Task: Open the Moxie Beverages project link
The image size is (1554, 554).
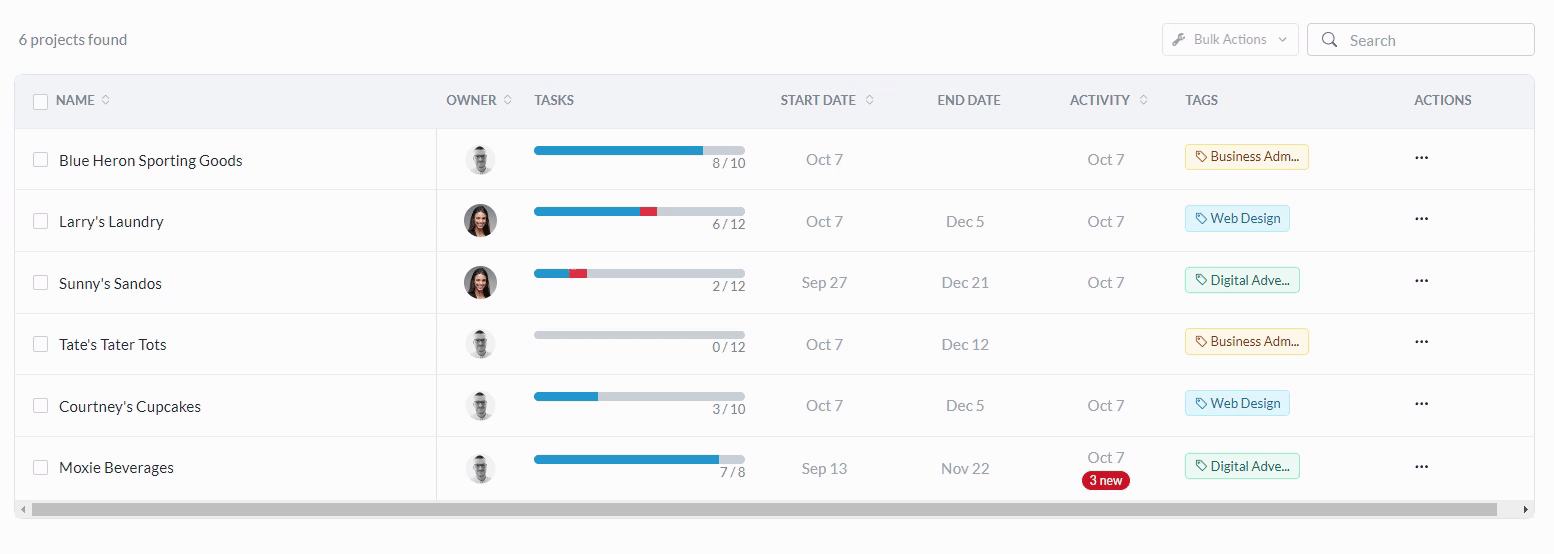Action: coord(116,468)
